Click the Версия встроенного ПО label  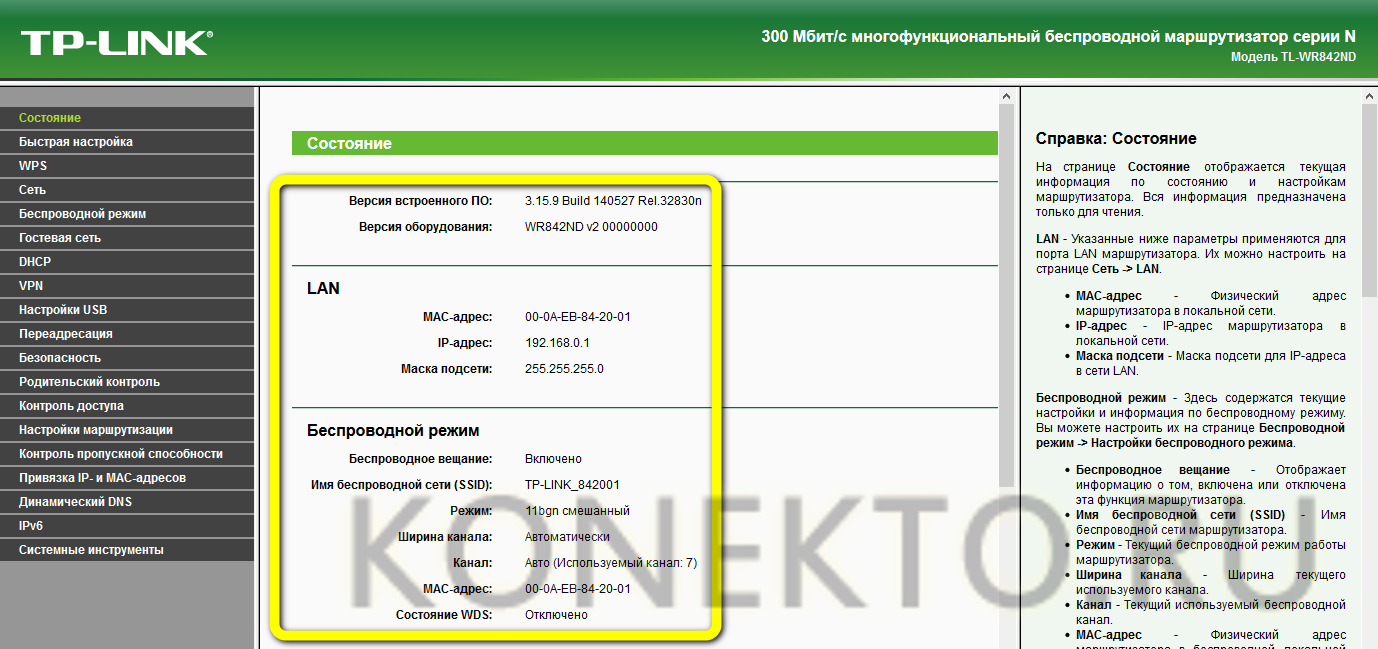pyautogui.click(x=420, y=201)
